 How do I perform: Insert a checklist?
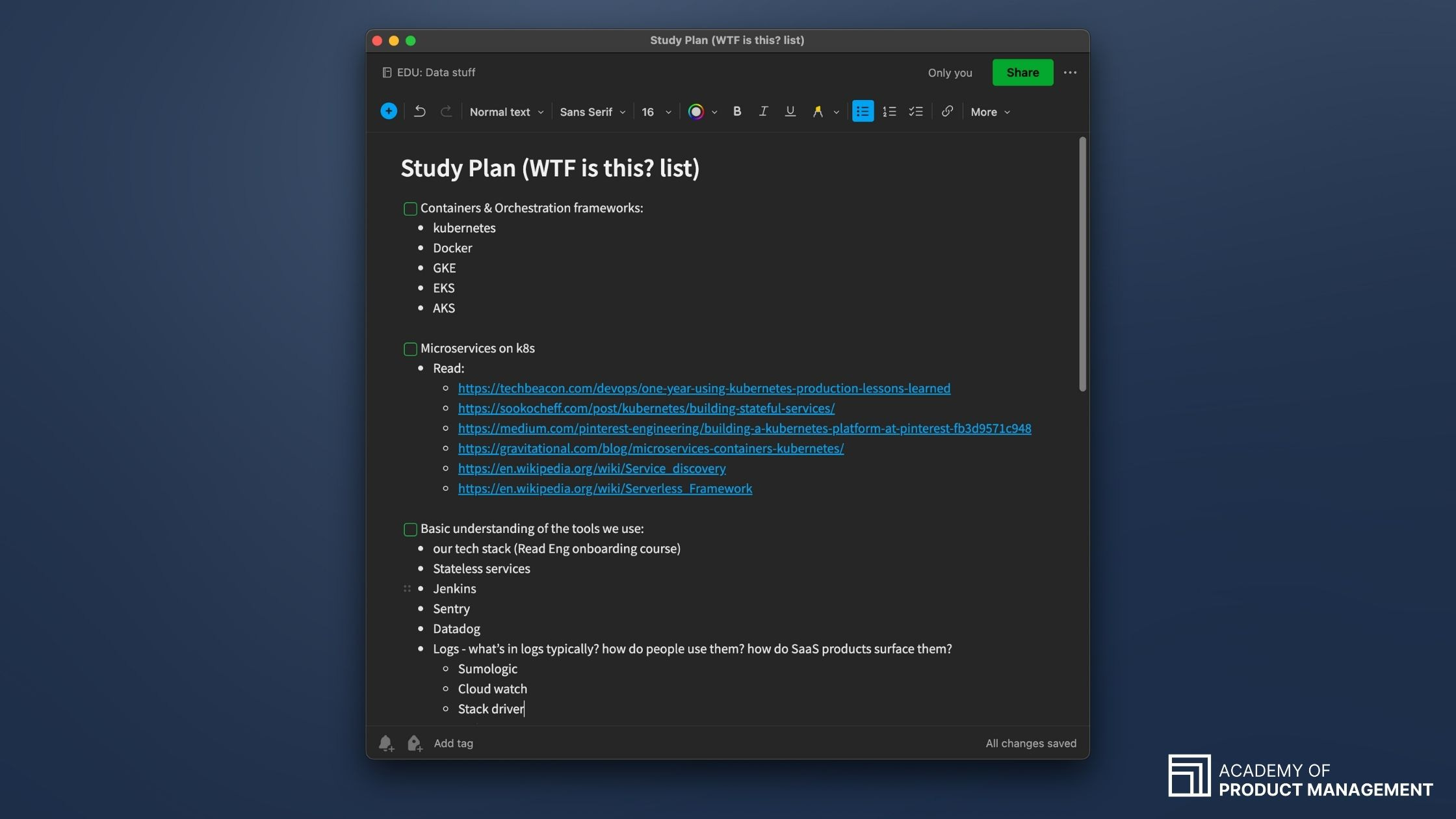[x=916, y=111]
